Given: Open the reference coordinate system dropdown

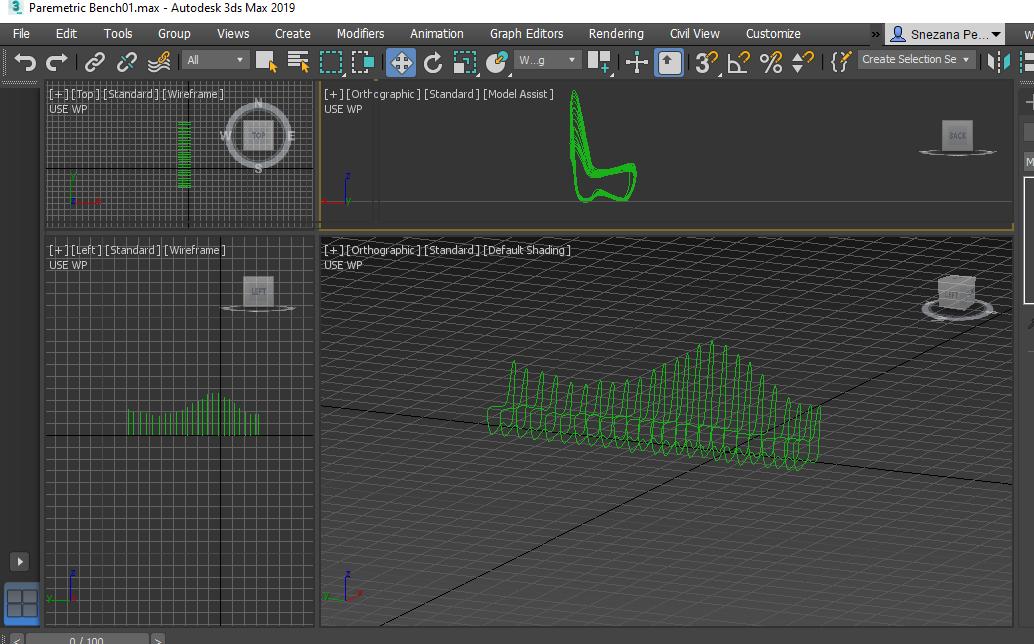Looking at the screenshot, I should click(547, 60).
